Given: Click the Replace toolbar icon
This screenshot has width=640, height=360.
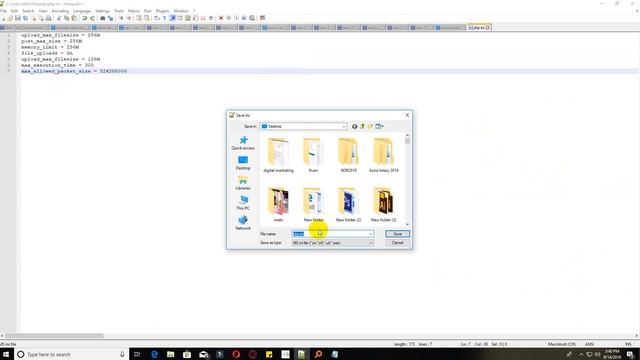Looking at the screenshot, I should [110, 18].
